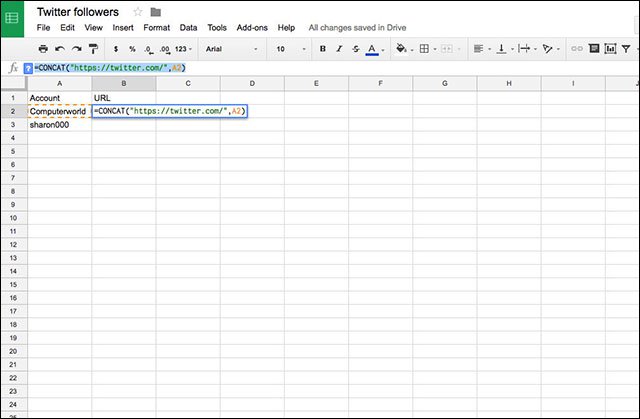Screen dimensions: 640x419
Task: Insert a link with chain icon
Action: coord(577,49)
